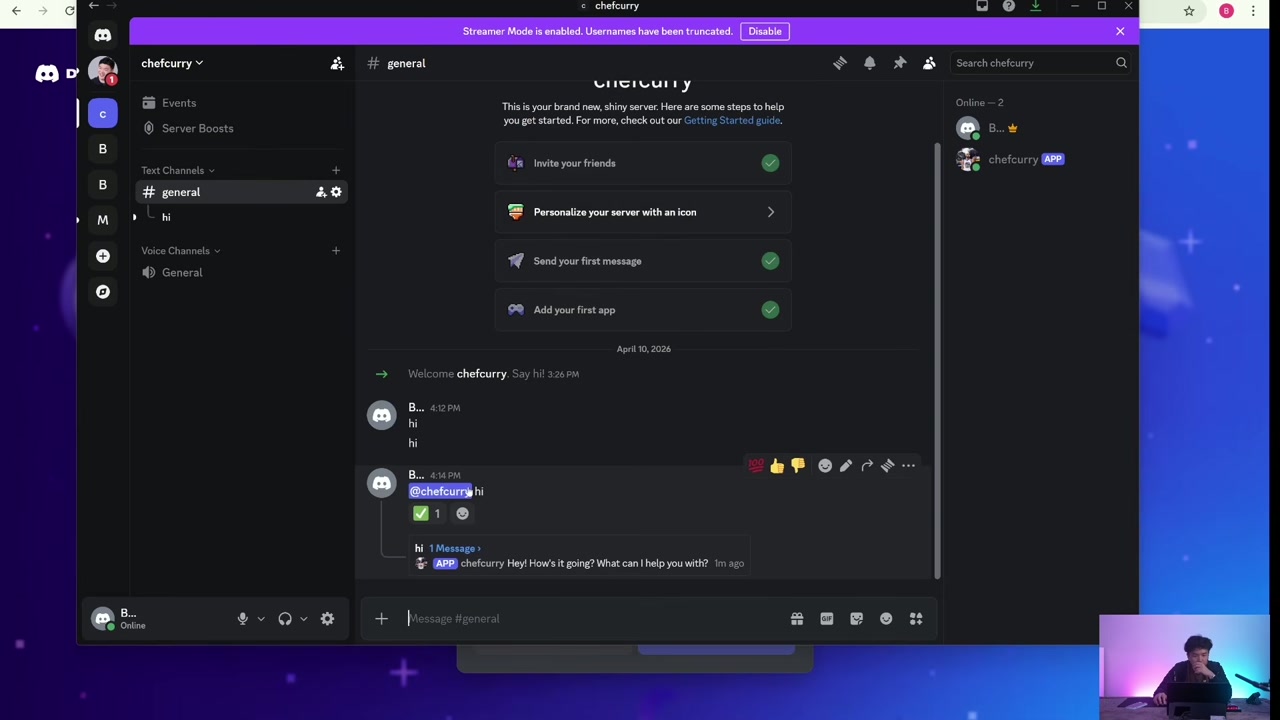
Task: Open the emoji picker in message bar
Action: pyautogui.click(x=886, y=619)
